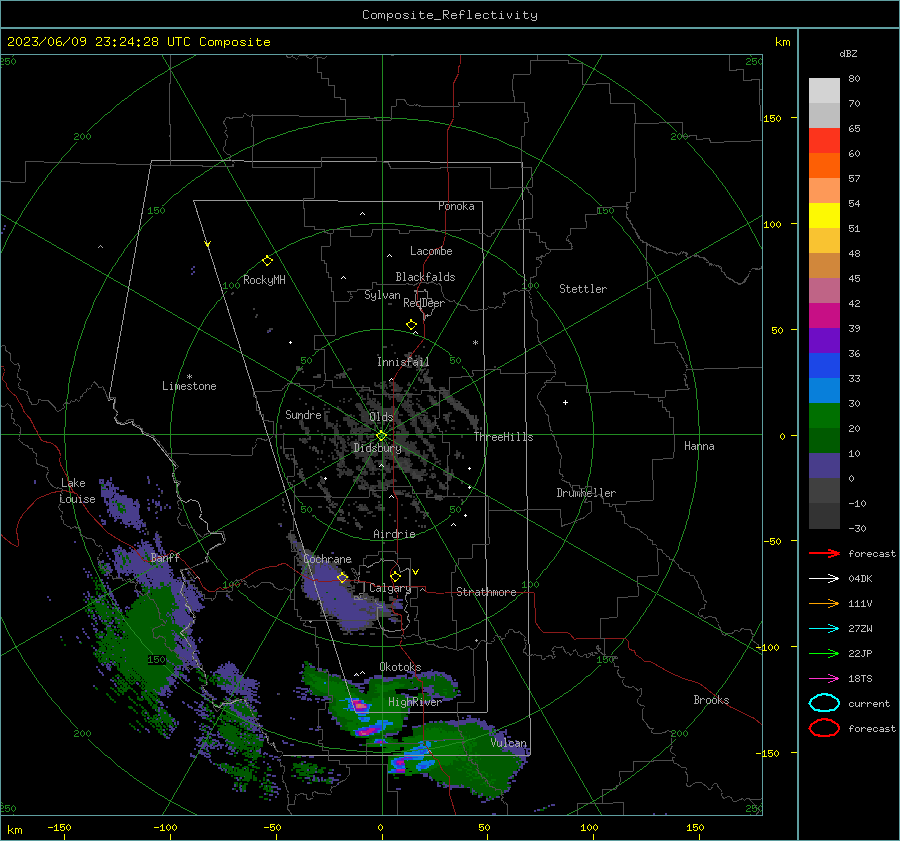The height and width of the screenshot is (841, 900).
Task: Click the Innisfail town label
Action: click(403, 362)
